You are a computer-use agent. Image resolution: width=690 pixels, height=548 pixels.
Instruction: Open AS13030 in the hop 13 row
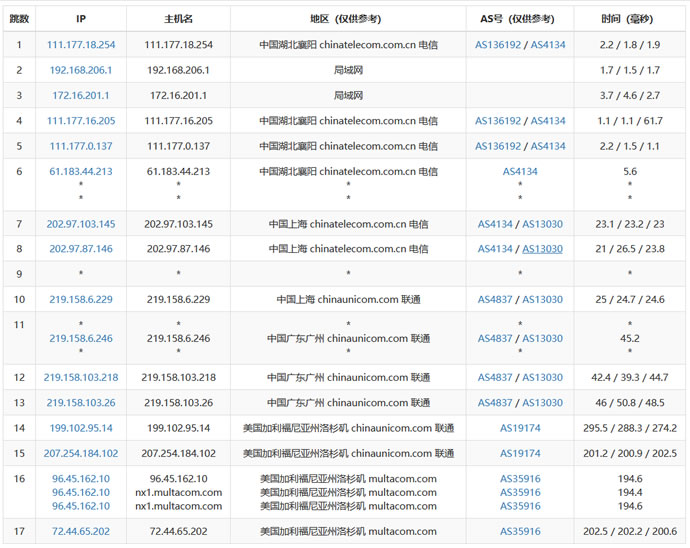[x=543, y=403]
